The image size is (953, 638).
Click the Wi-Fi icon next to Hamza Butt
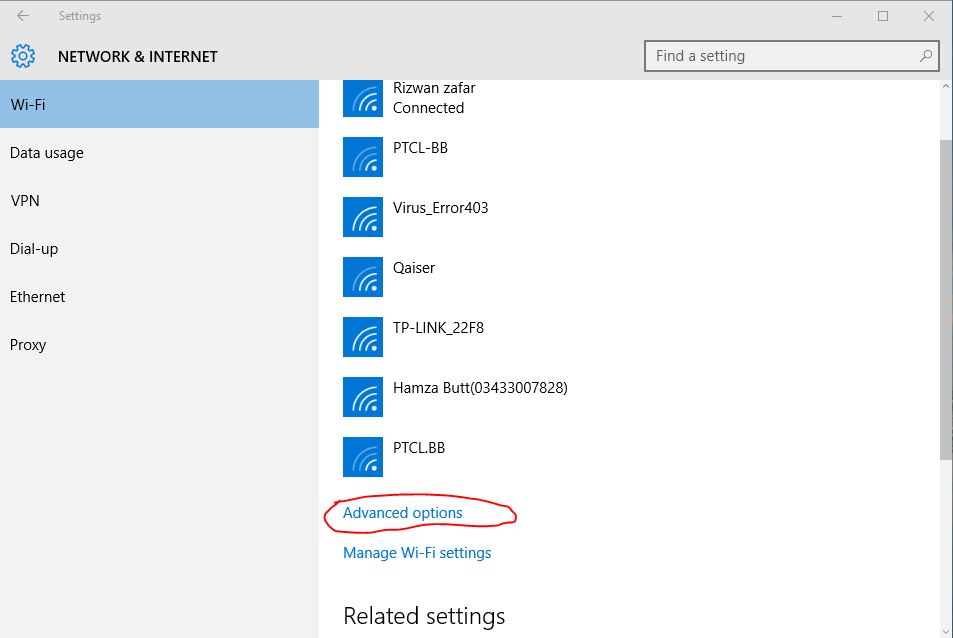point(363,397)
